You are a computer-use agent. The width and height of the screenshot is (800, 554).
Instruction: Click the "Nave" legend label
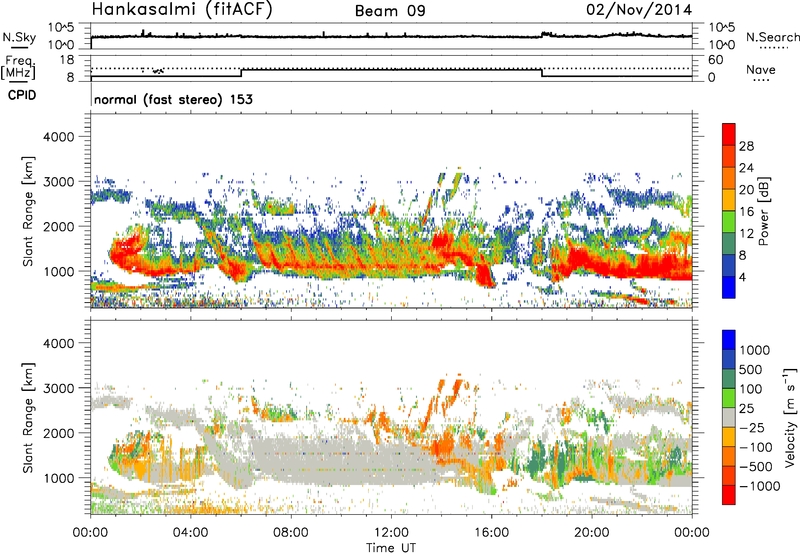pos(761,69)
